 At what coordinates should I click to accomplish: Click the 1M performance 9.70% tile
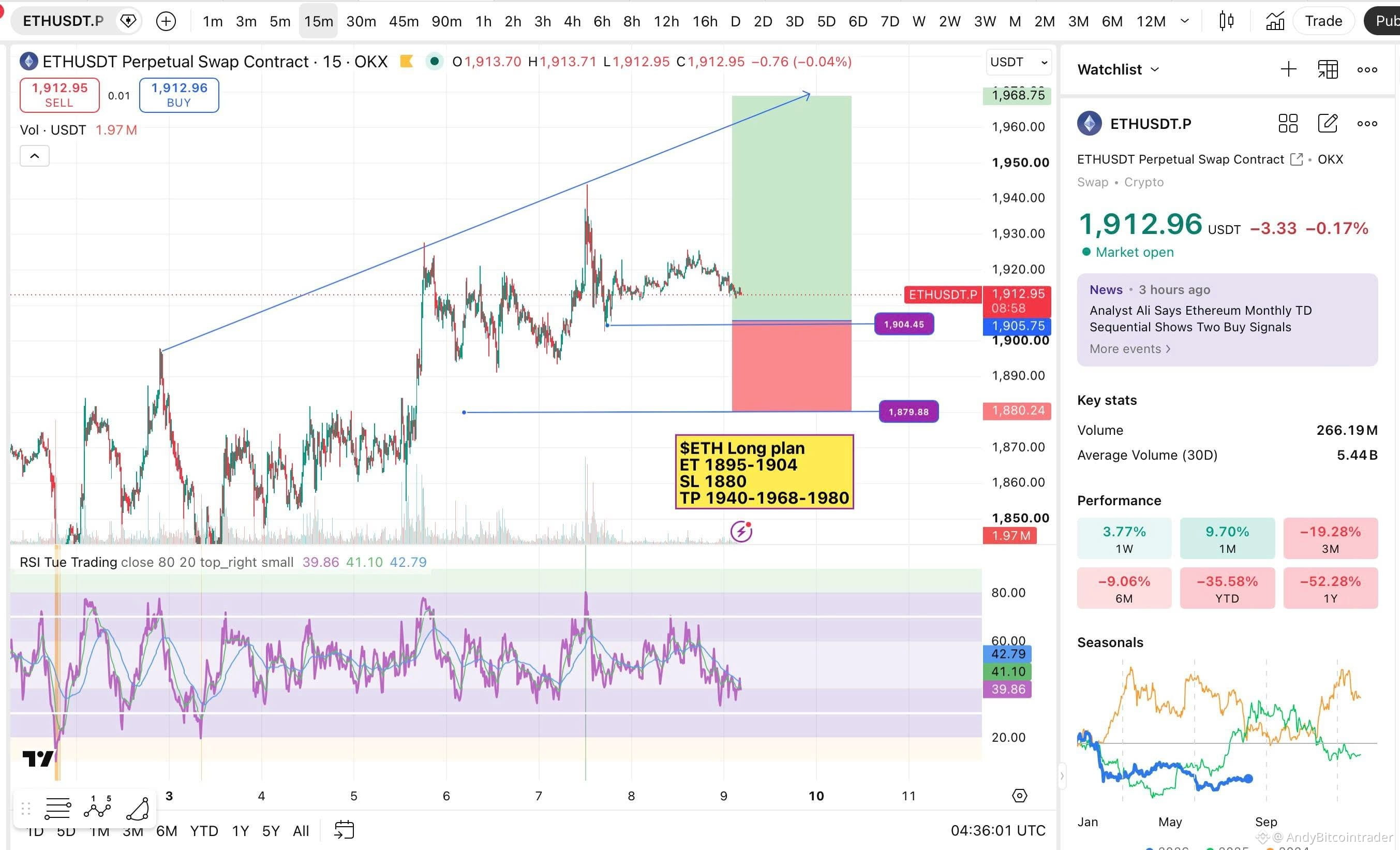pos(1227,538)
